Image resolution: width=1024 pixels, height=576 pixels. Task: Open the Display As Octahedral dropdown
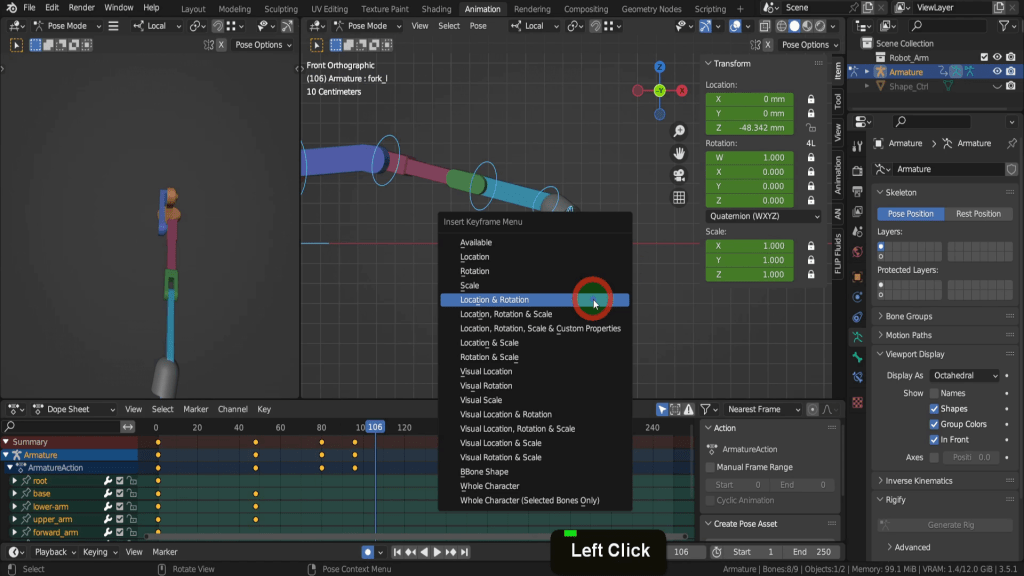tap(965, 375)
